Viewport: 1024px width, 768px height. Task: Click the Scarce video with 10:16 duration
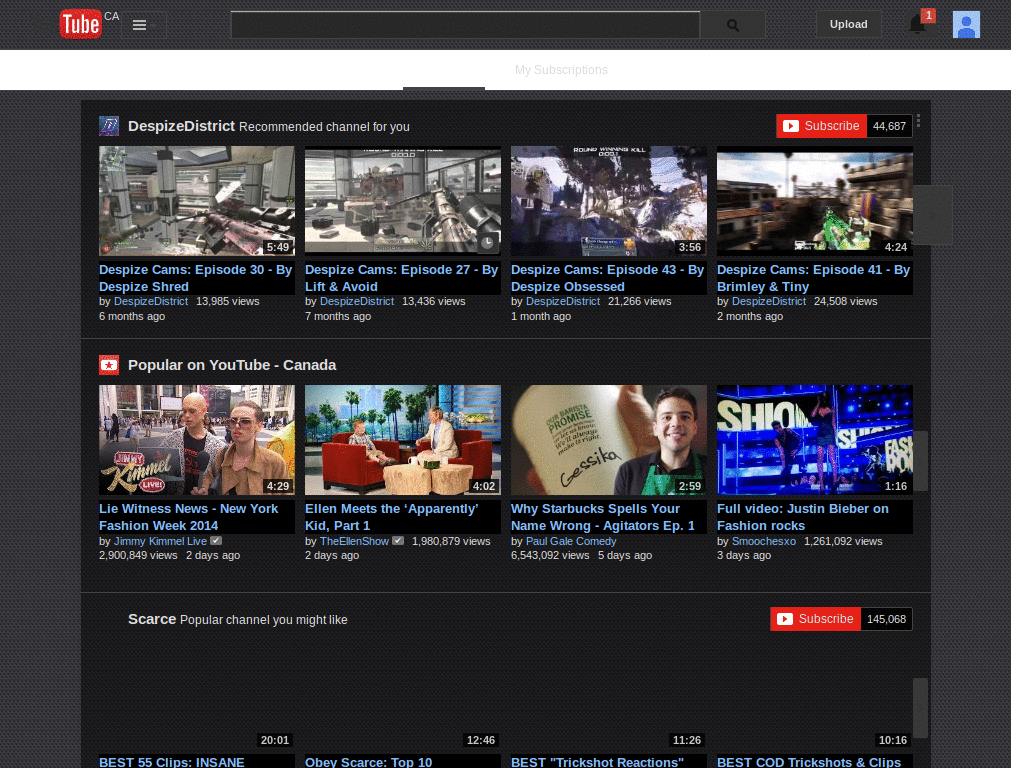point(815,694)
